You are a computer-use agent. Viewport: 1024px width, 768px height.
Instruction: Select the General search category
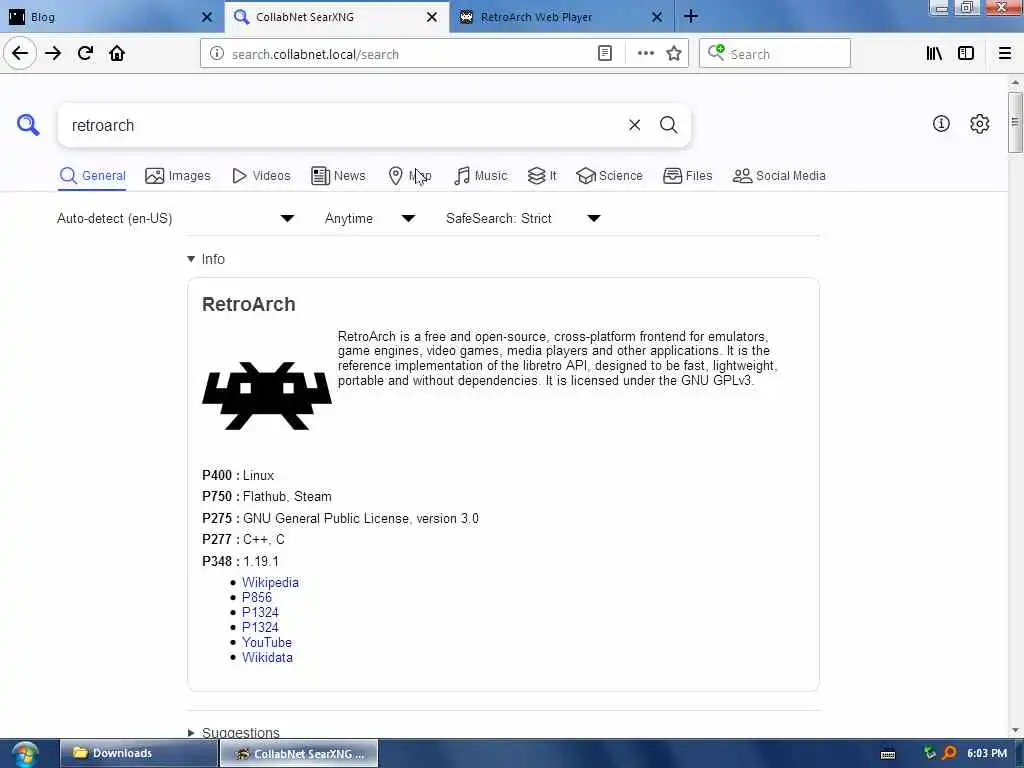click(x=93, y=176)
